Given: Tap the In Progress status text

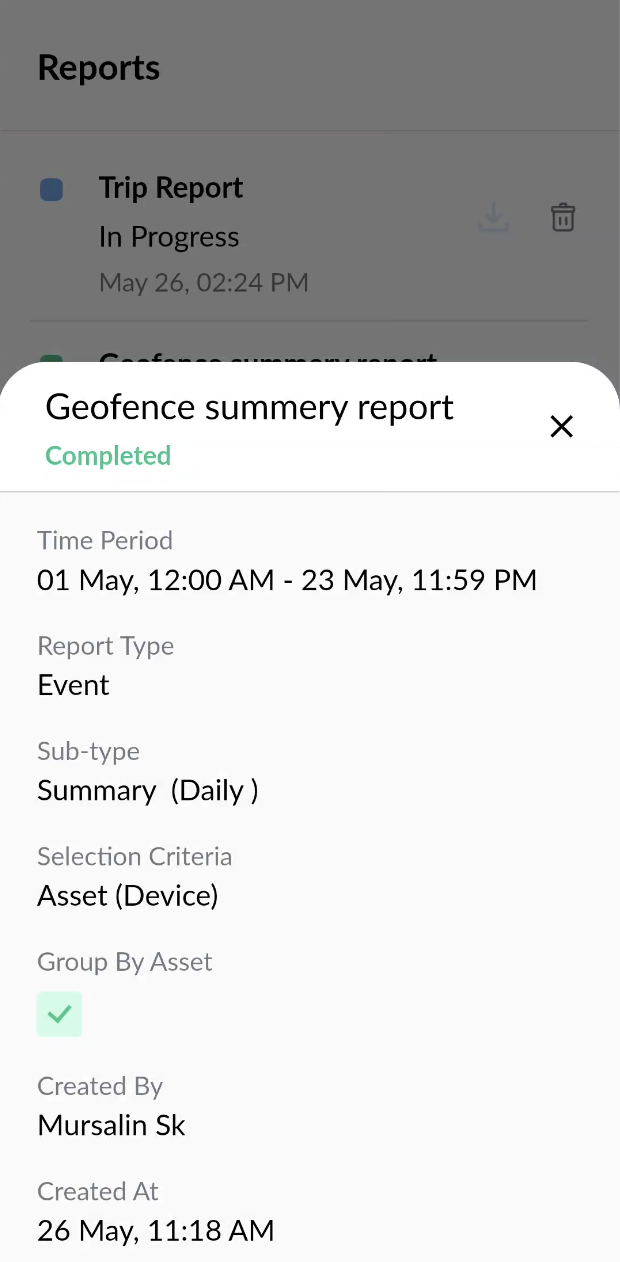Looking at the screenshot, I should [169, 237].
